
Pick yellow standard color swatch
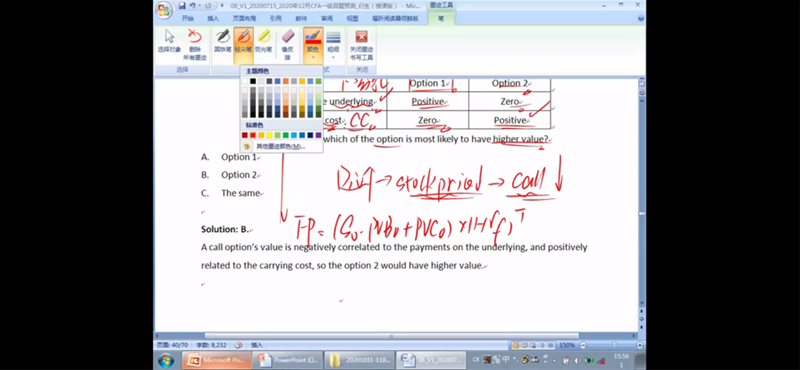click(x=269, y=135)
